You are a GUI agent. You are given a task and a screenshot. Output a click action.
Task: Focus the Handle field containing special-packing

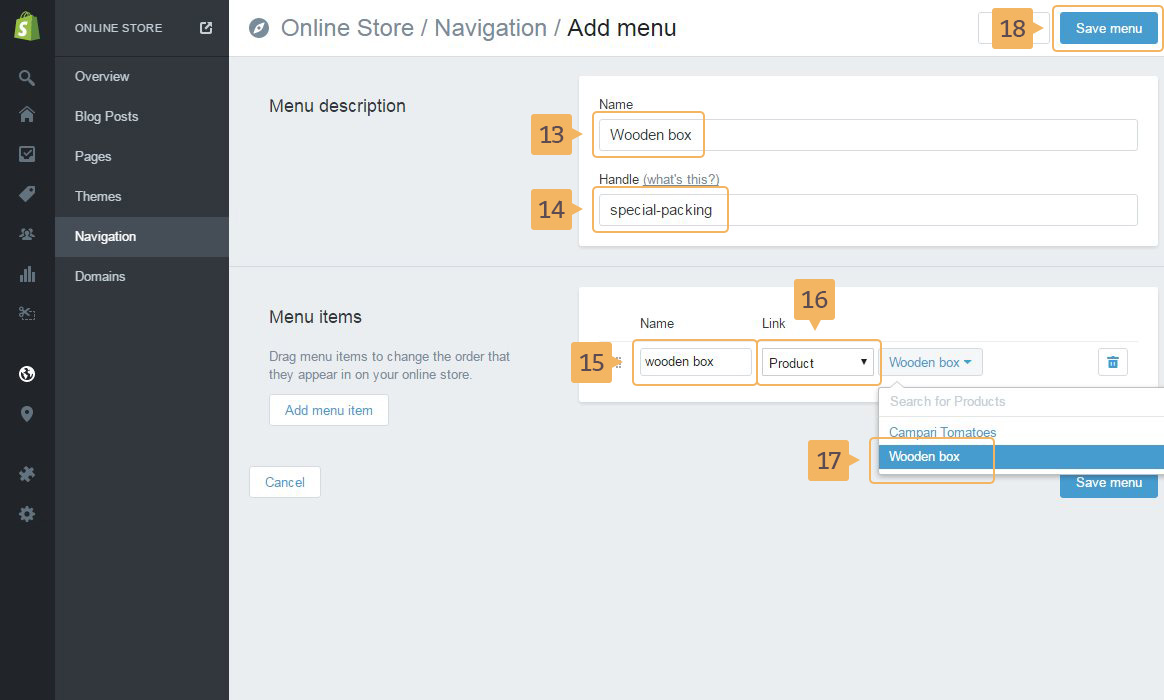point(867,210)
